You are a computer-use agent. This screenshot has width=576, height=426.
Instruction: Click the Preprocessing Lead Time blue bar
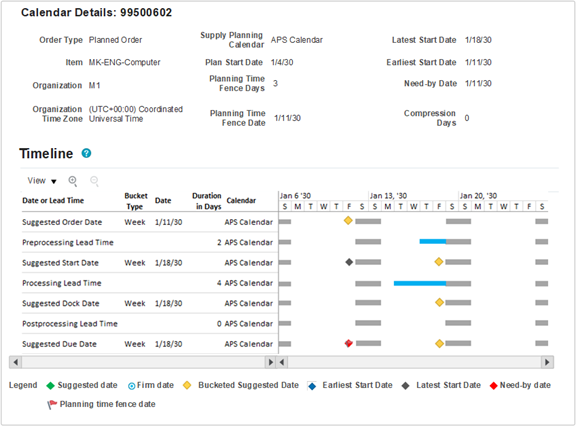click(x=433, y=242)
